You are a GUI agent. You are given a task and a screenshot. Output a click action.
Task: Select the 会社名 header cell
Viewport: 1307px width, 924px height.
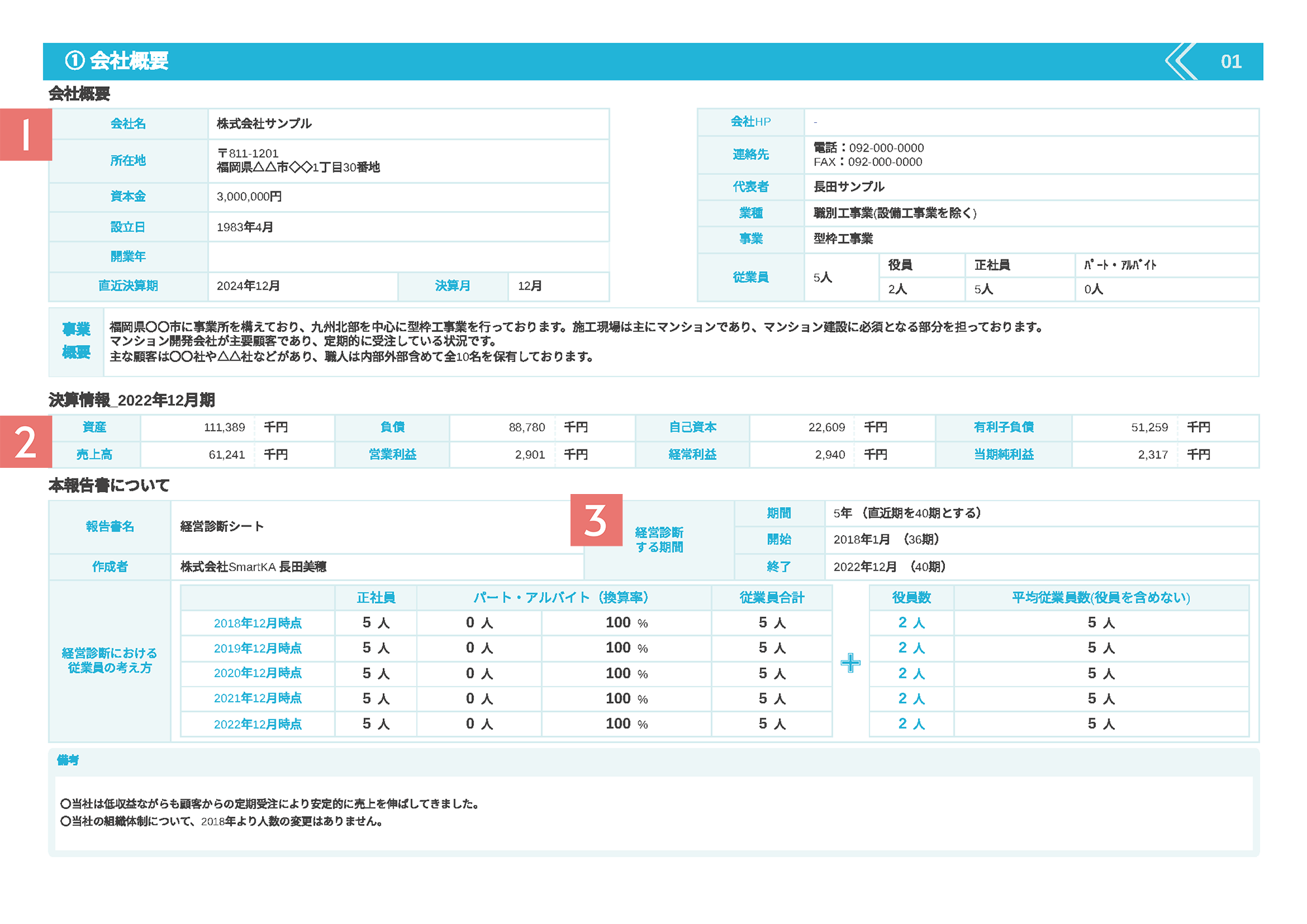[x=128, y=123]
